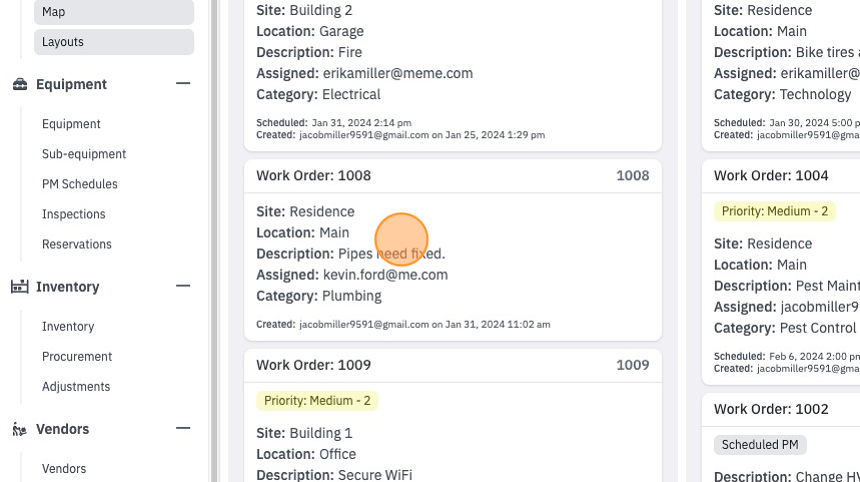The image size is (860, 482).
Task: Click Priority Medium badge on order 1009
Action: tap(317, 401)
